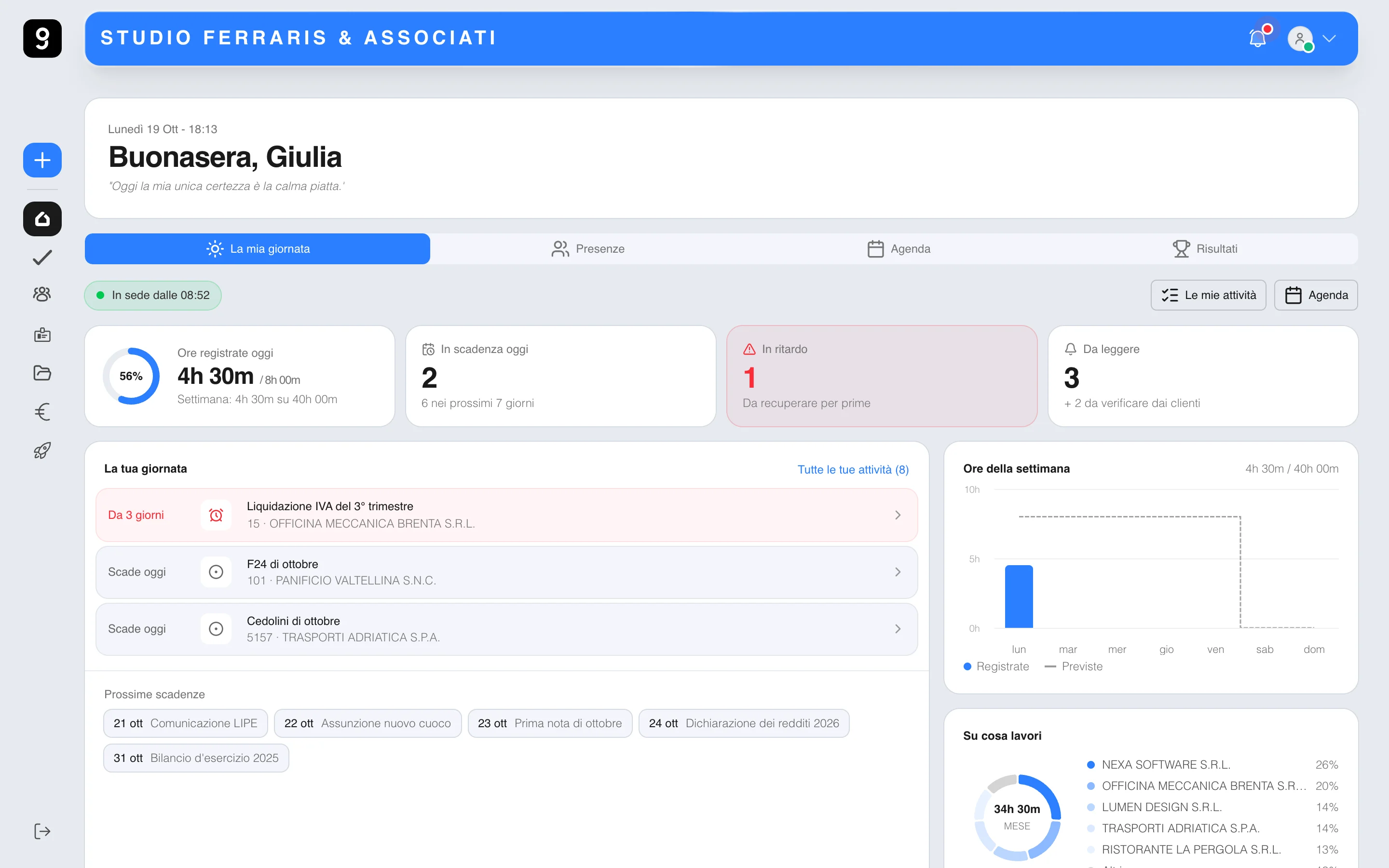Open Tutte le tue attività (8) link
This screenshot has height=868, width=1389.
tap(853, 470)
